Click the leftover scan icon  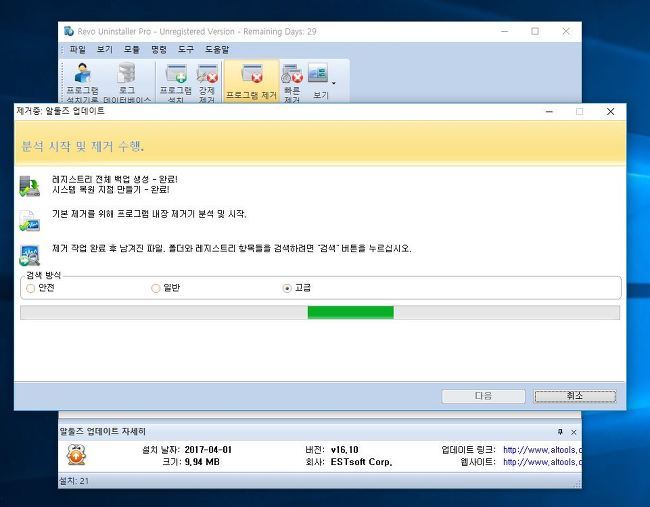tap(29, 255)
